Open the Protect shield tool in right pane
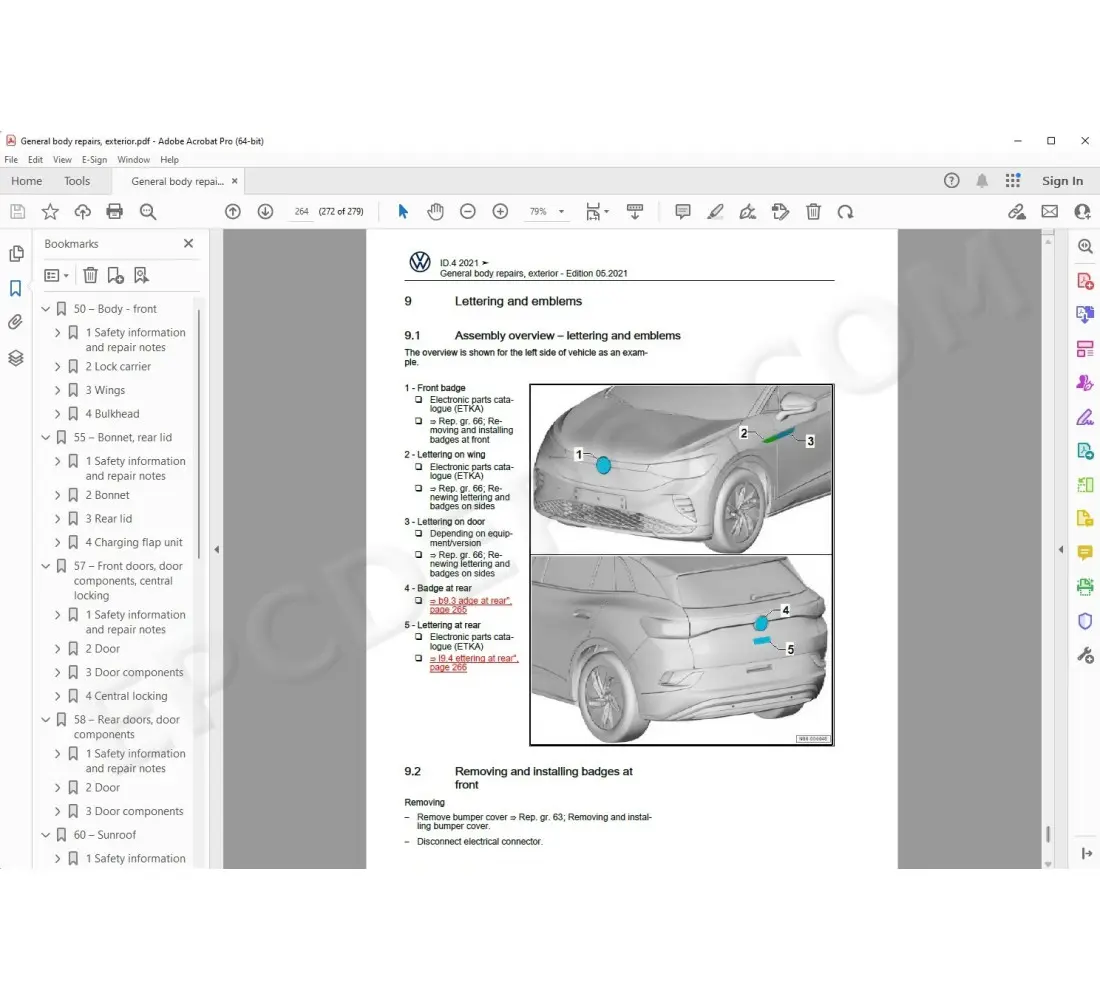Viewport: 1100px width, 1000px height. (1085, 621)
